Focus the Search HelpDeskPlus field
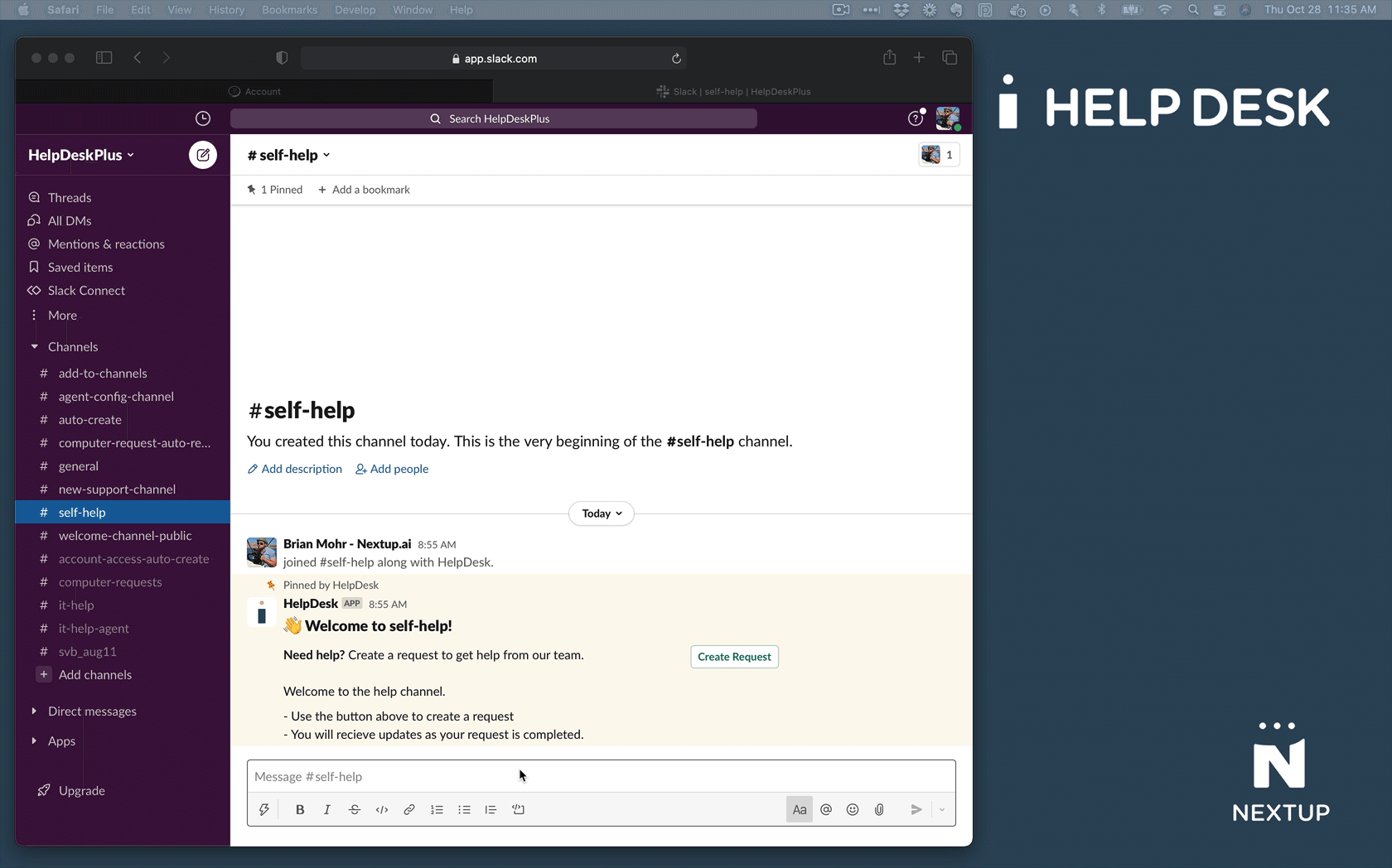 click(494, 118)
